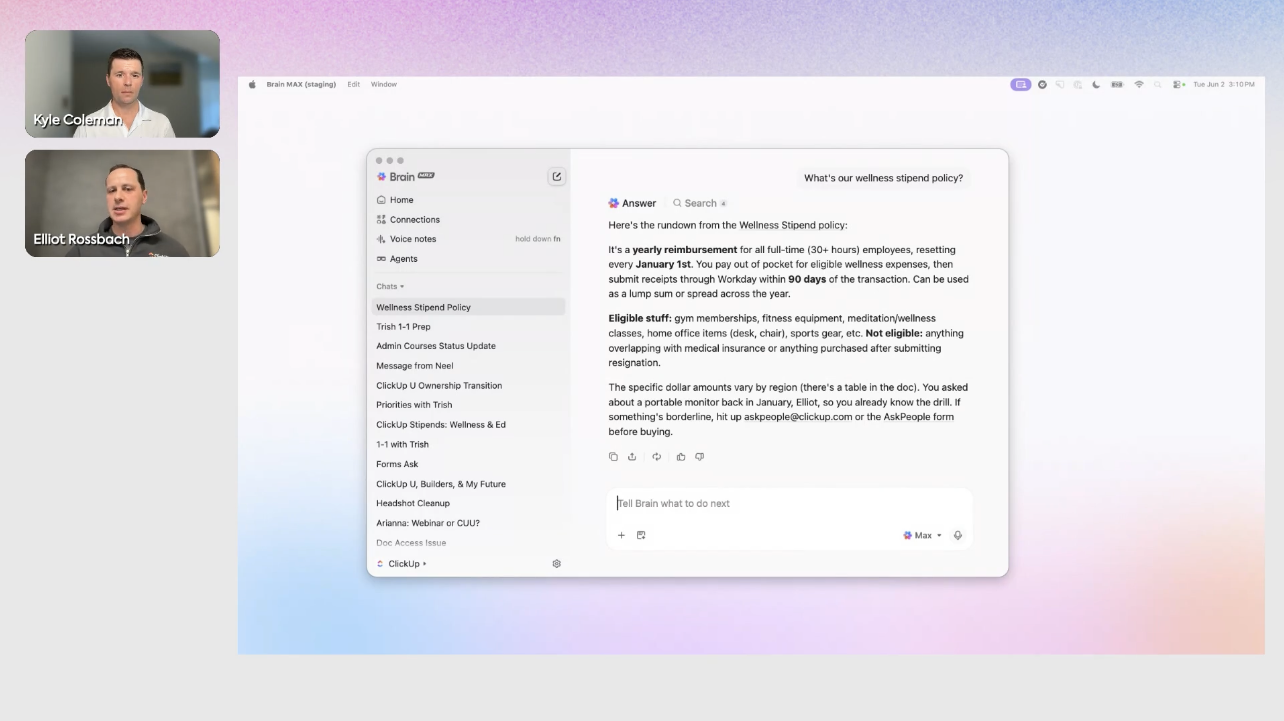Click the wellness stipend question bubble

click(x=884, y=178)
